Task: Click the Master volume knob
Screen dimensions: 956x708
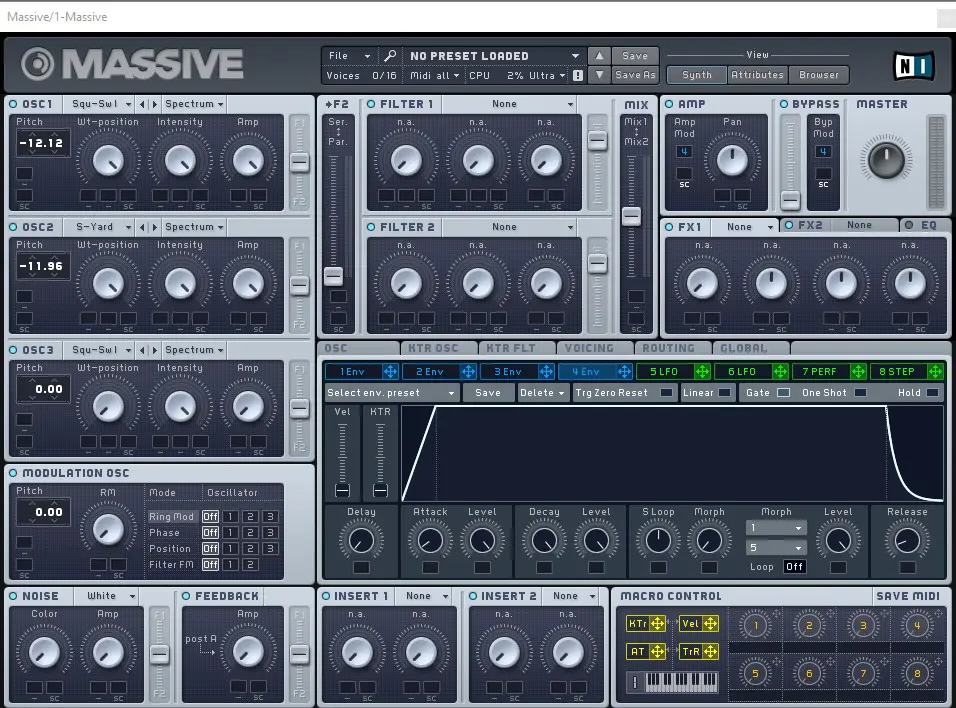Action: [886, 159]
